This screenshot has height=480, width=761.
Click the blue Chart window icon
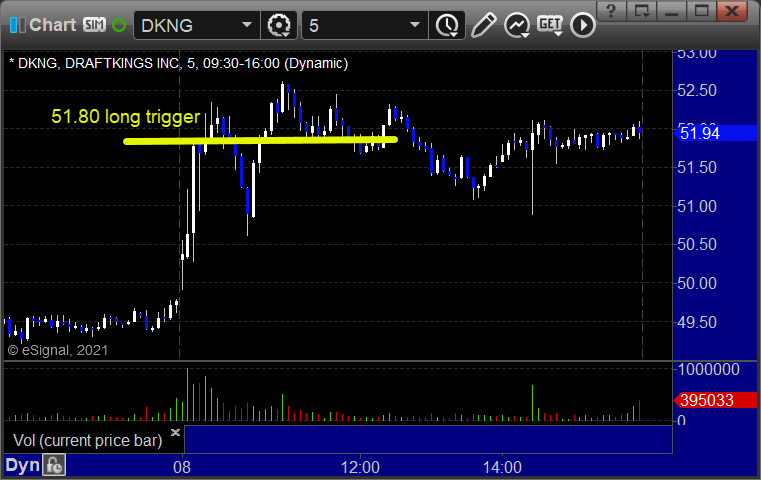(17, 25)
